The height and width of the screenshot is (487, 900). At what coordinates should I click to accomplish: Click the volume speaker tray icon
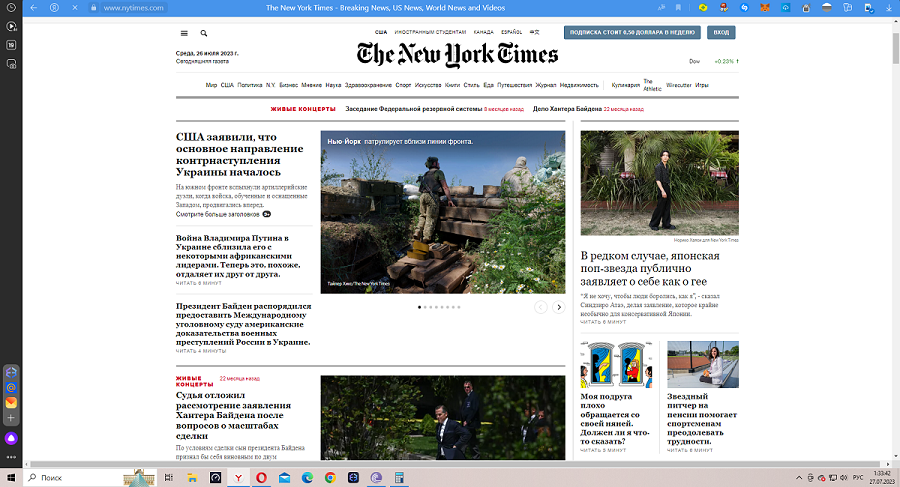[x=844, y=477]
